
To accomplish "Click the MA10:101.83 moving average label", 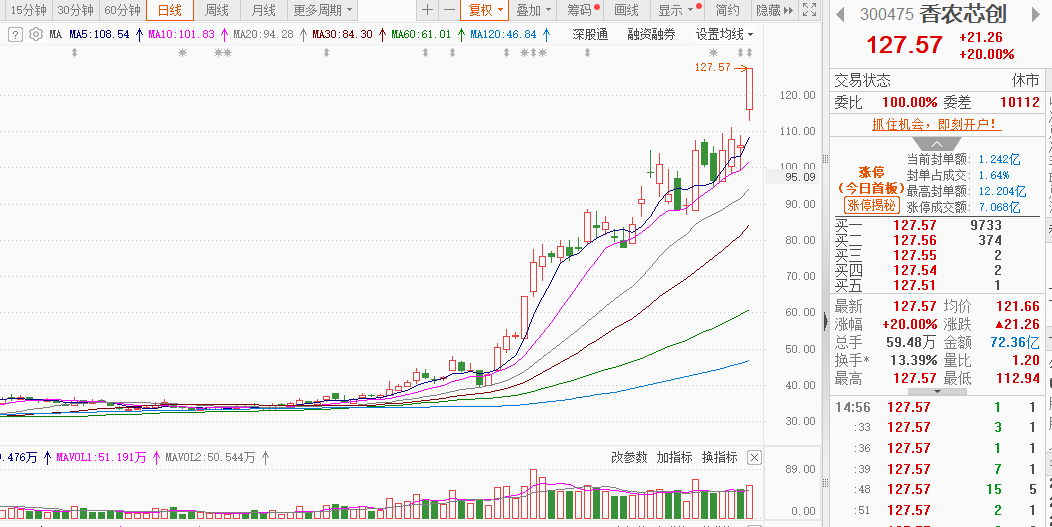I will click(x=182, y=35).
